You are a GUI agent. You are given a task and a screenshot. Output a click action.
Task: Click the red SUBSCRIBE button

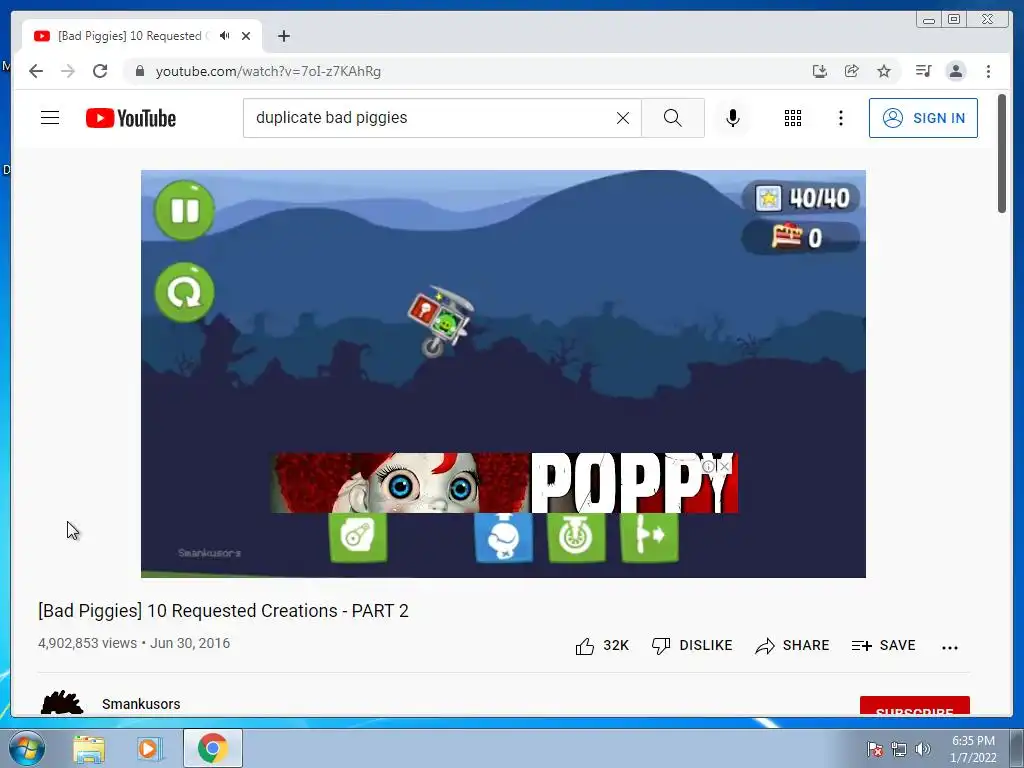coord(914,706)
